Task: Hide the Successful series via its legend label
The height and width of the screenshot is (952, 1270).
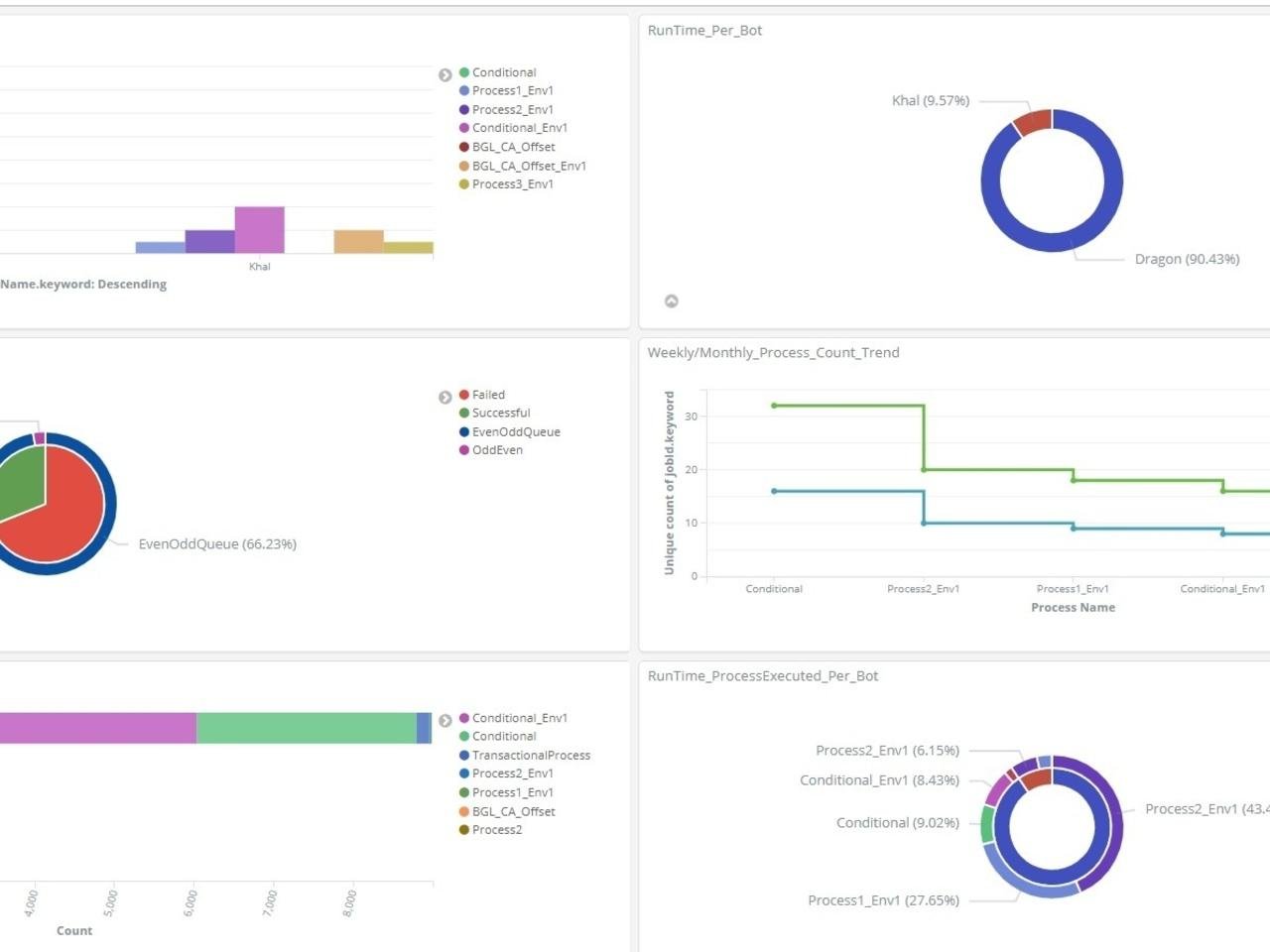Action: tap(501, 413)
